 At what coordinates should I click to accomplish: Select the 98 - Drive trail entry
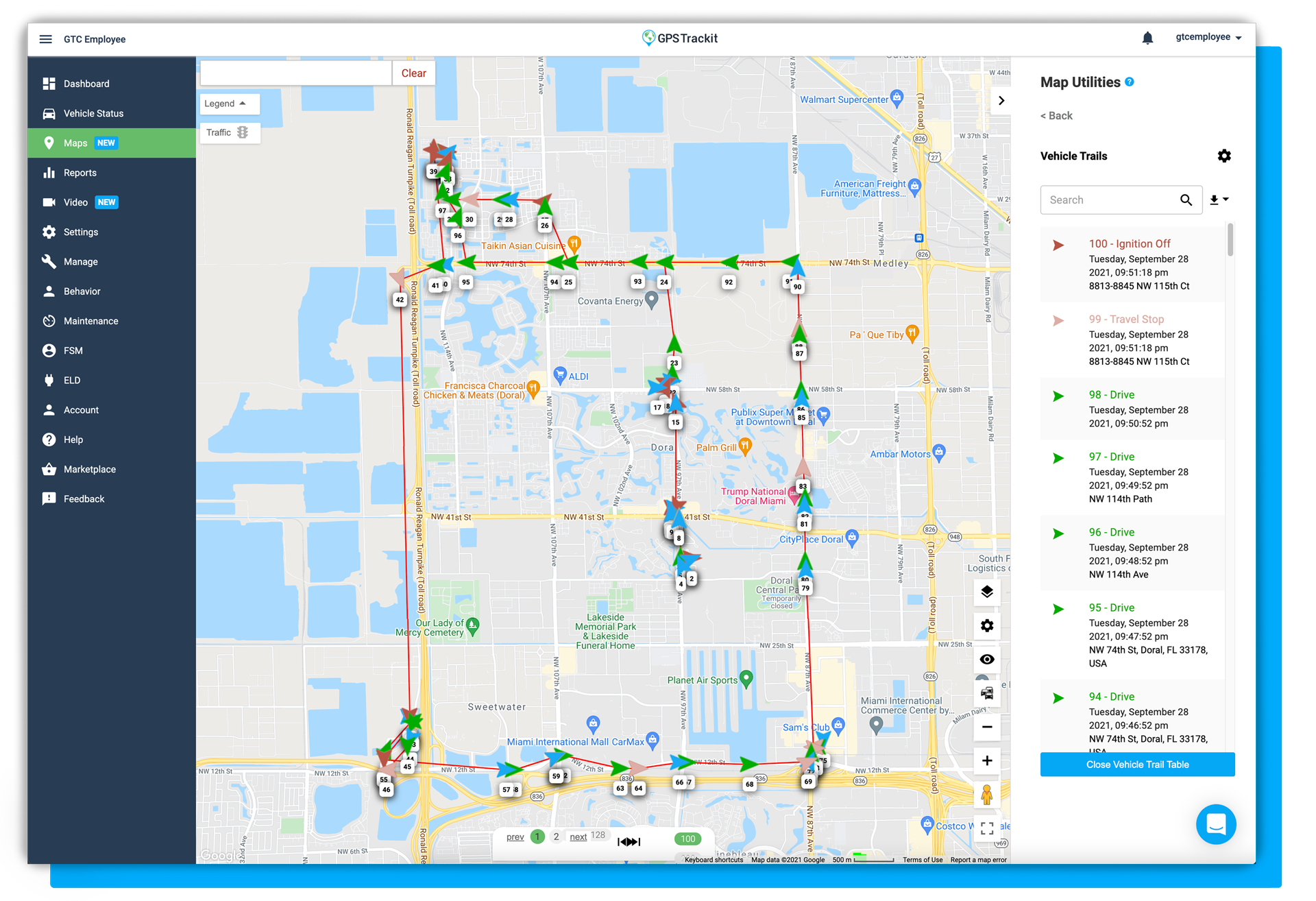[1132, 409]
